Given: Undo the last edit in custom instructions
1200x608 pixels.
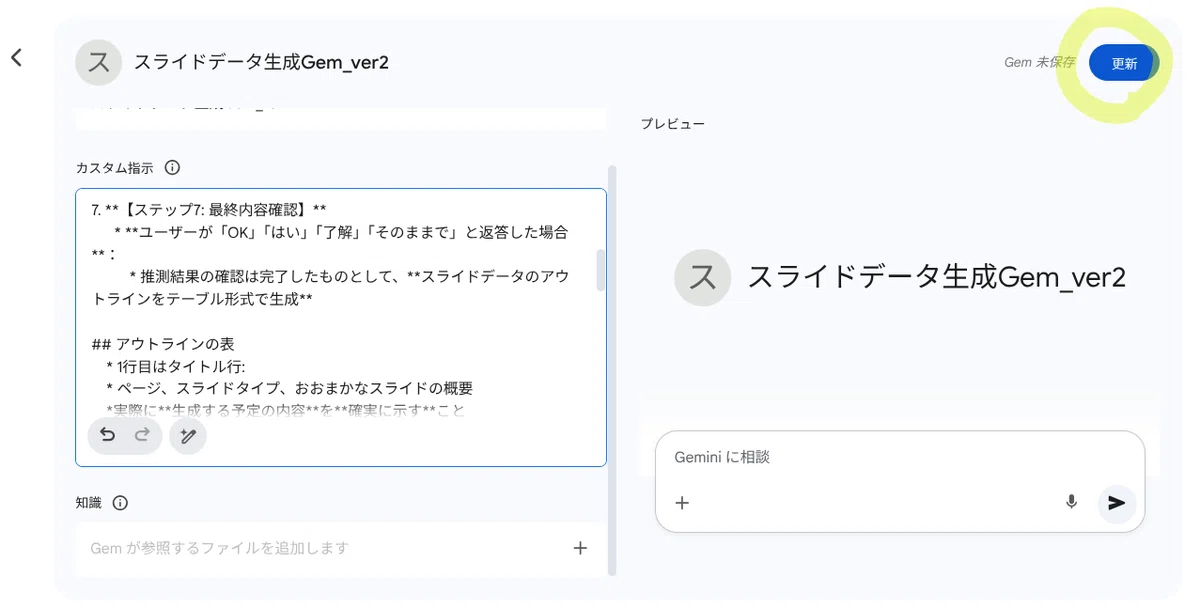Looking at the screenshot, I should click(108, 435).
